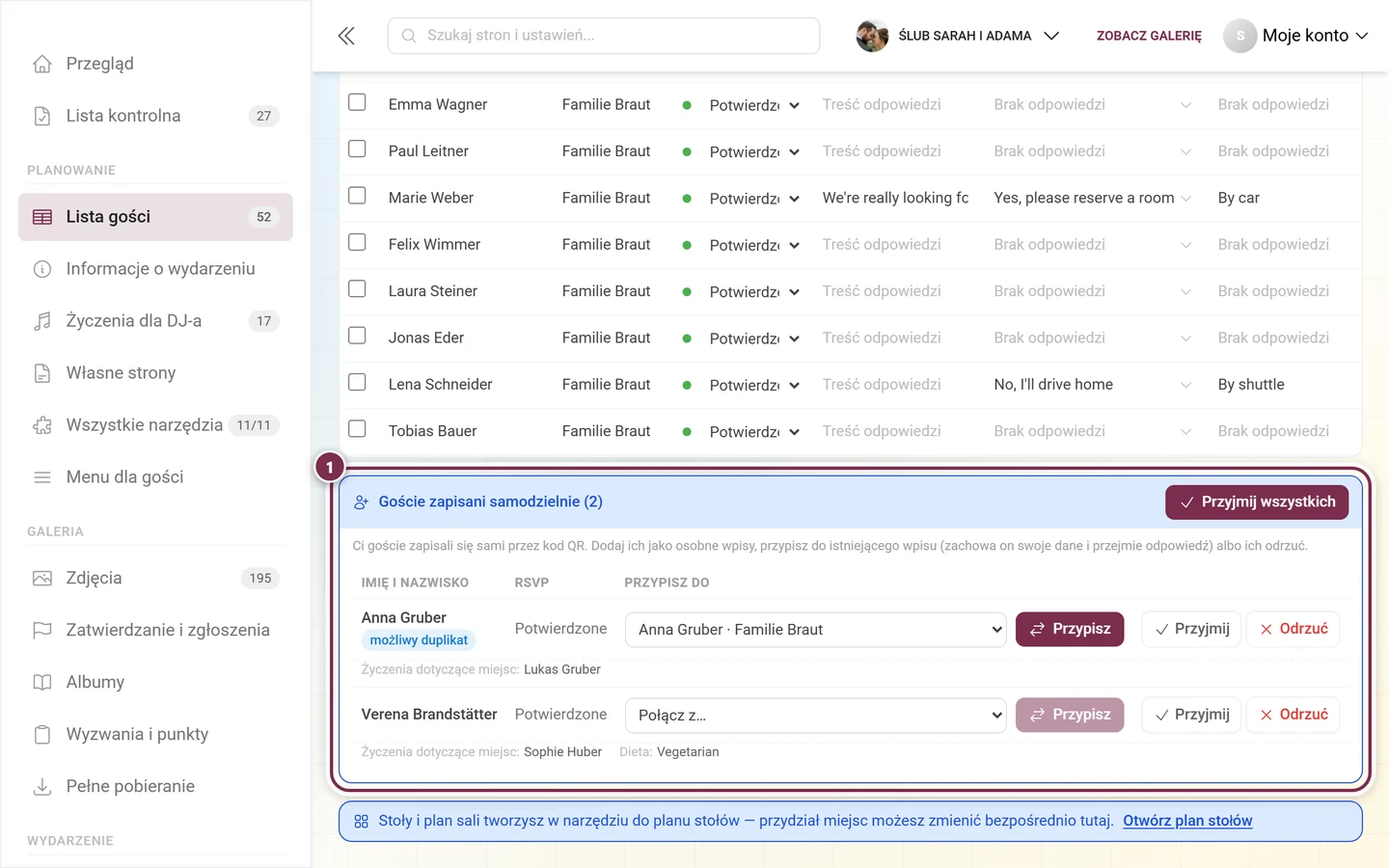Click the Szukaj stron i ustawień search field

(x=604, y=36)
